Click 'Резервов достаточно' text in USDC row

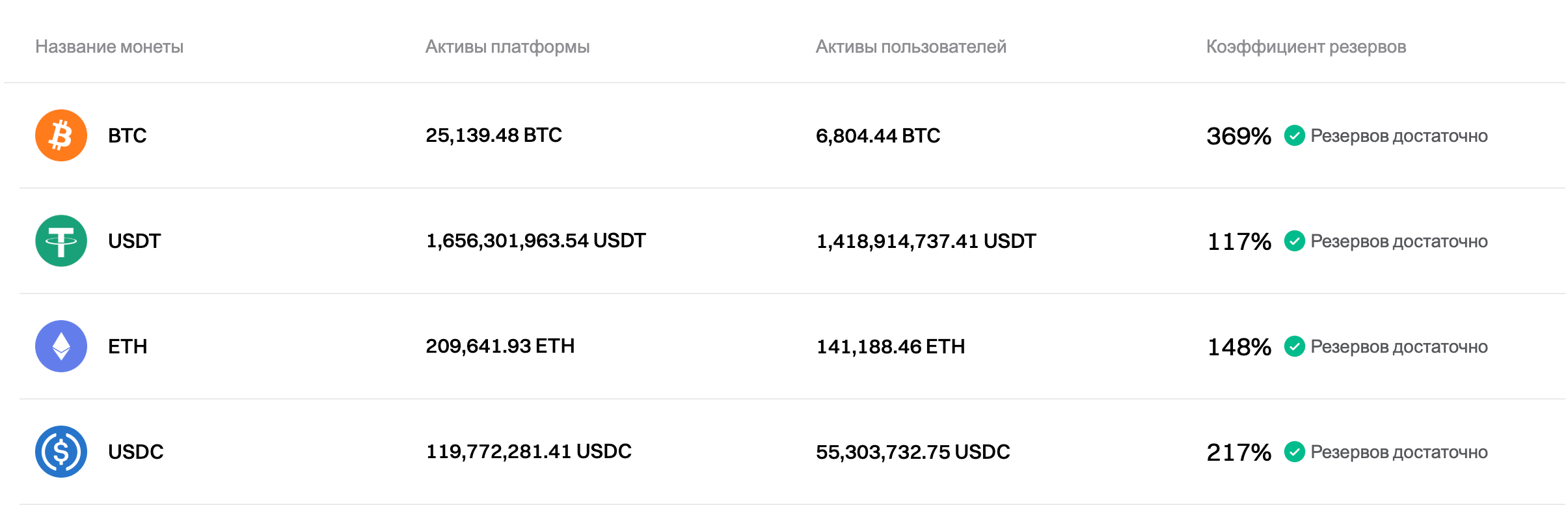[1399, 452]
